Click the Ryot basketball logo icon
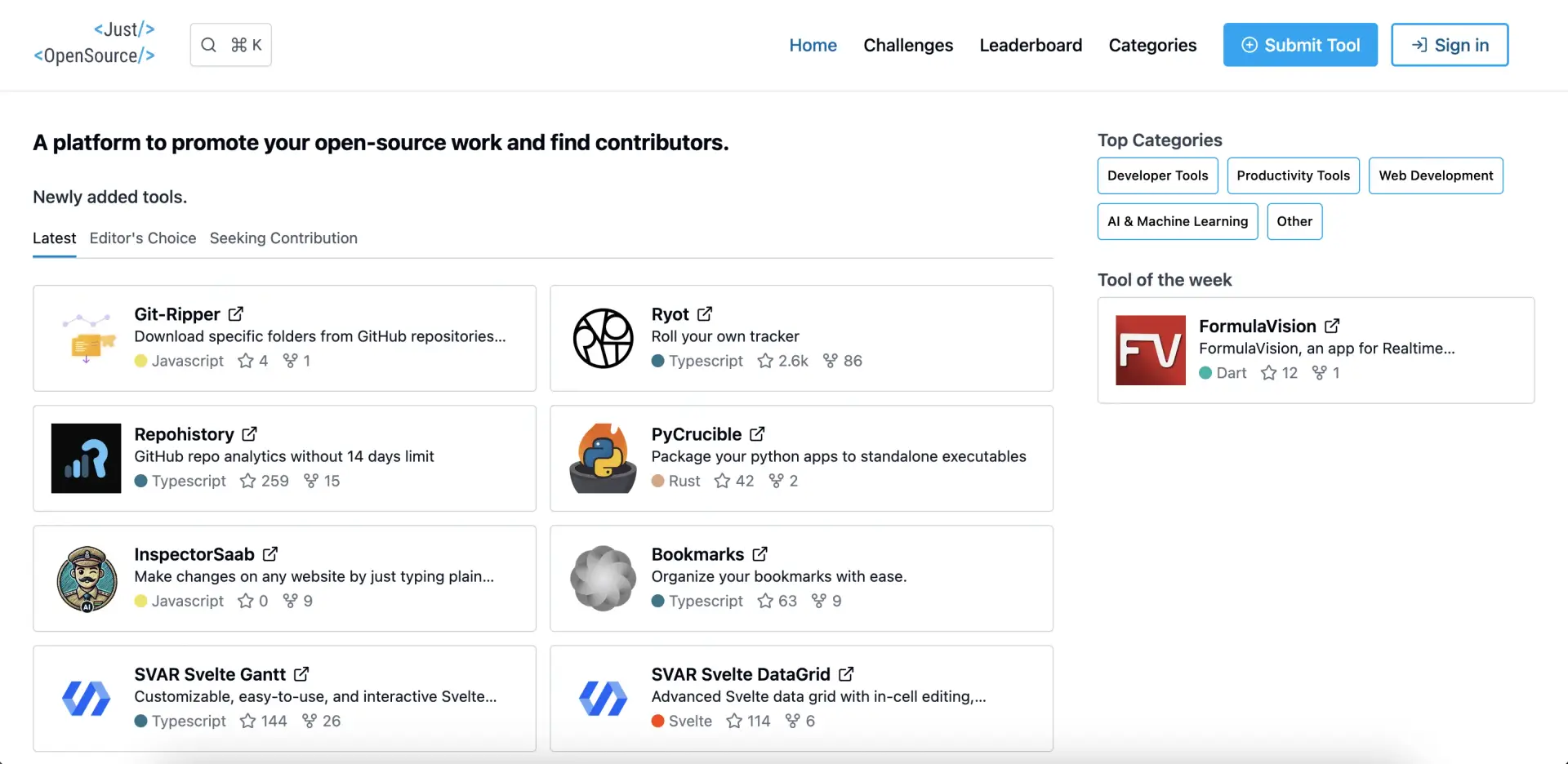Screen dimensions: 1568x764 click(603, 338)
